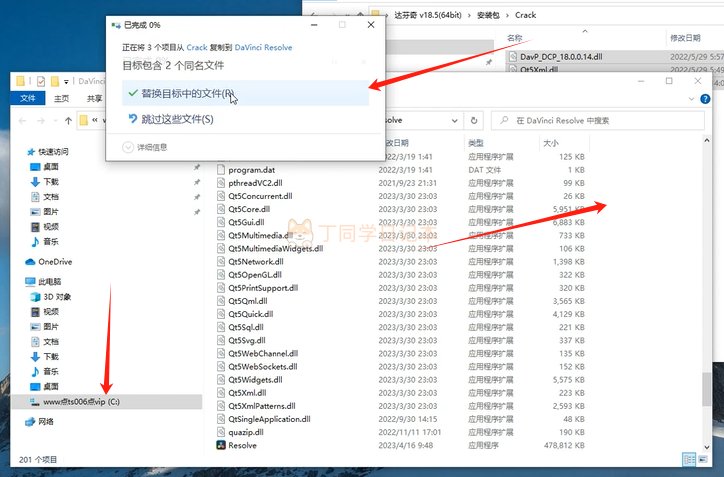This screenshot has height=477, width=724.
Task: Expand 详细信息 in the copy dialog
Action: point(145,147)
